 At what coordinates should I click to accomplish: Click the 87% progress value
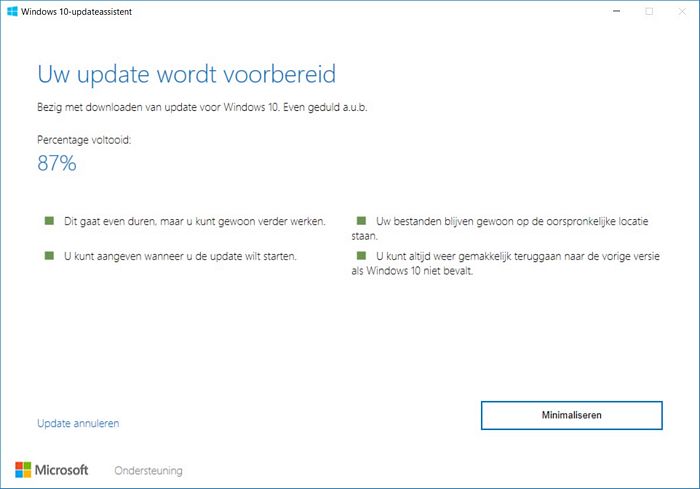pos(57,163)
